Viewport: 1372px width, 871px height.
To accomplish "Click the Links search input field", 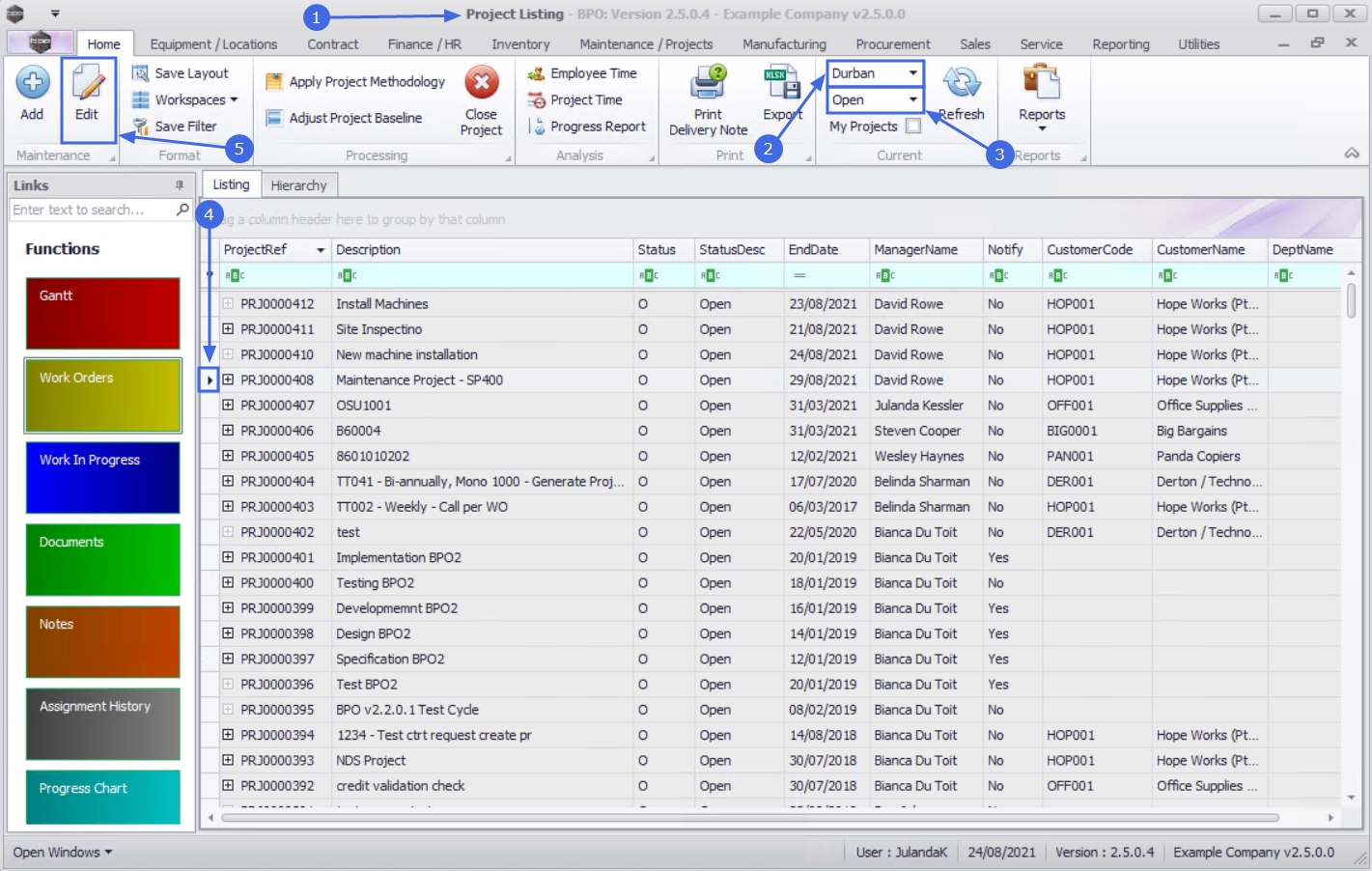I will pyautogui.click(x=92, y=210).
